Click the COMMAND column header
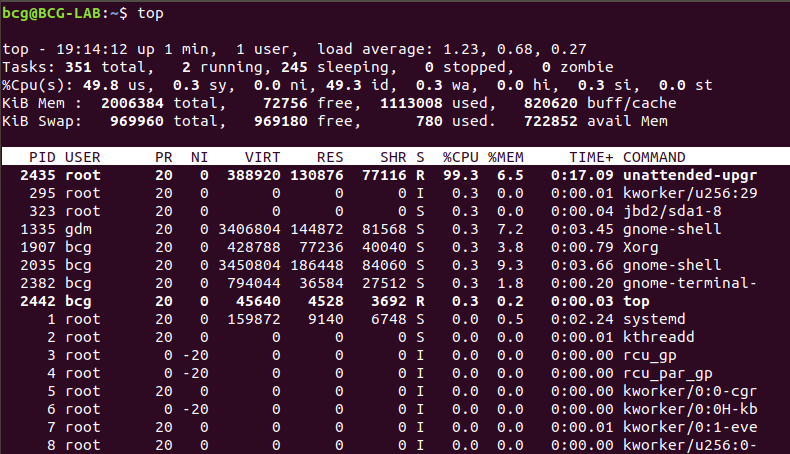Viewport: 790px width, 454px height. pos(654,157)
